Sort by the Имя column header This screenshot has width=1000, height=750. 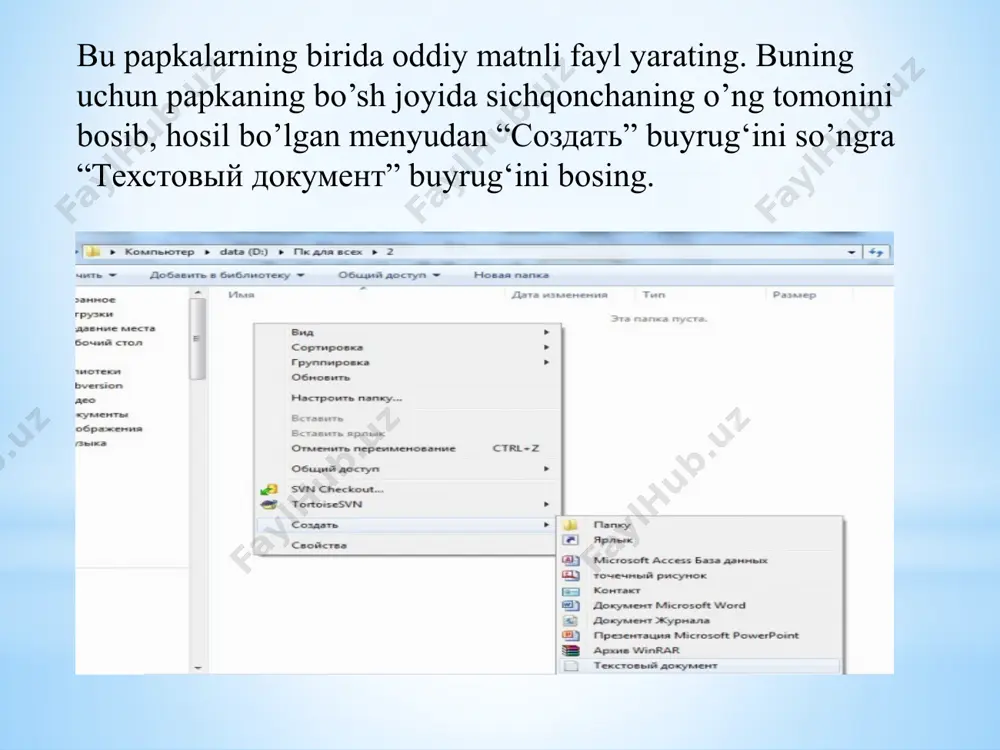point(241,295)
